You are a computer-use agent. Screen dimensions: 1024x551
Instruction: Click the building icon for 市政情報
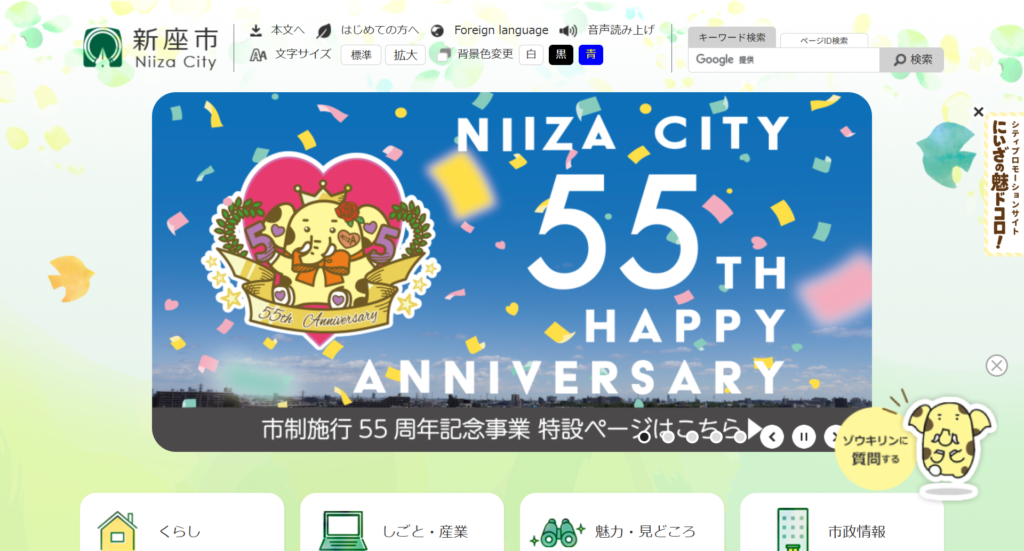(x=793, y=530)
